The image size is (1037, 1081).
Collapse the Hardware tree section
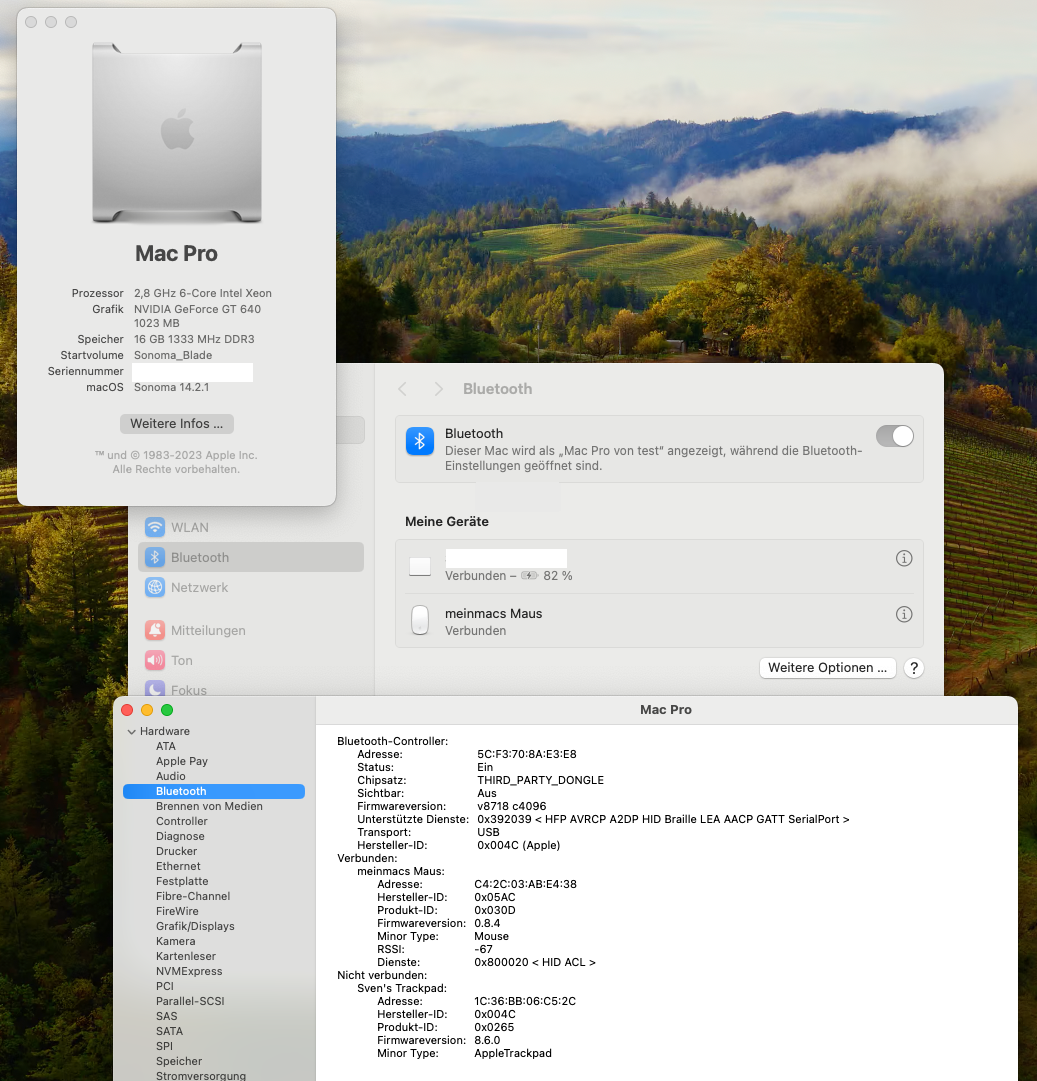point(132,731)
